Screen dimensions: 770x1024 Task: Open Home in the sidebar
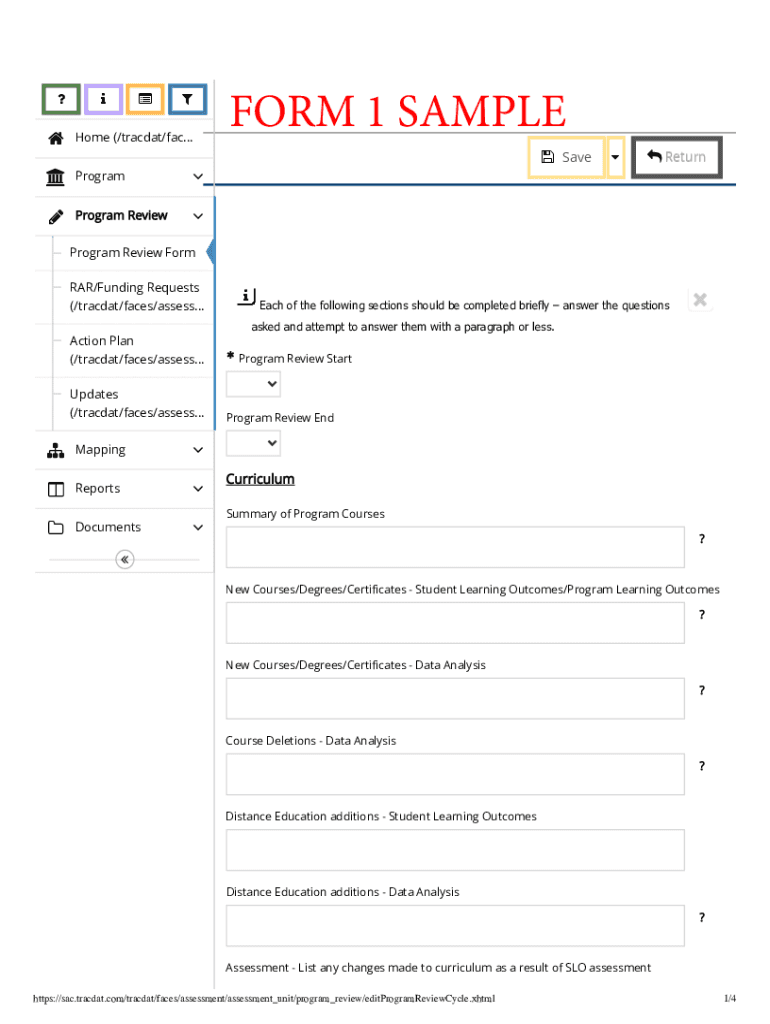click(x=124, y=138)
